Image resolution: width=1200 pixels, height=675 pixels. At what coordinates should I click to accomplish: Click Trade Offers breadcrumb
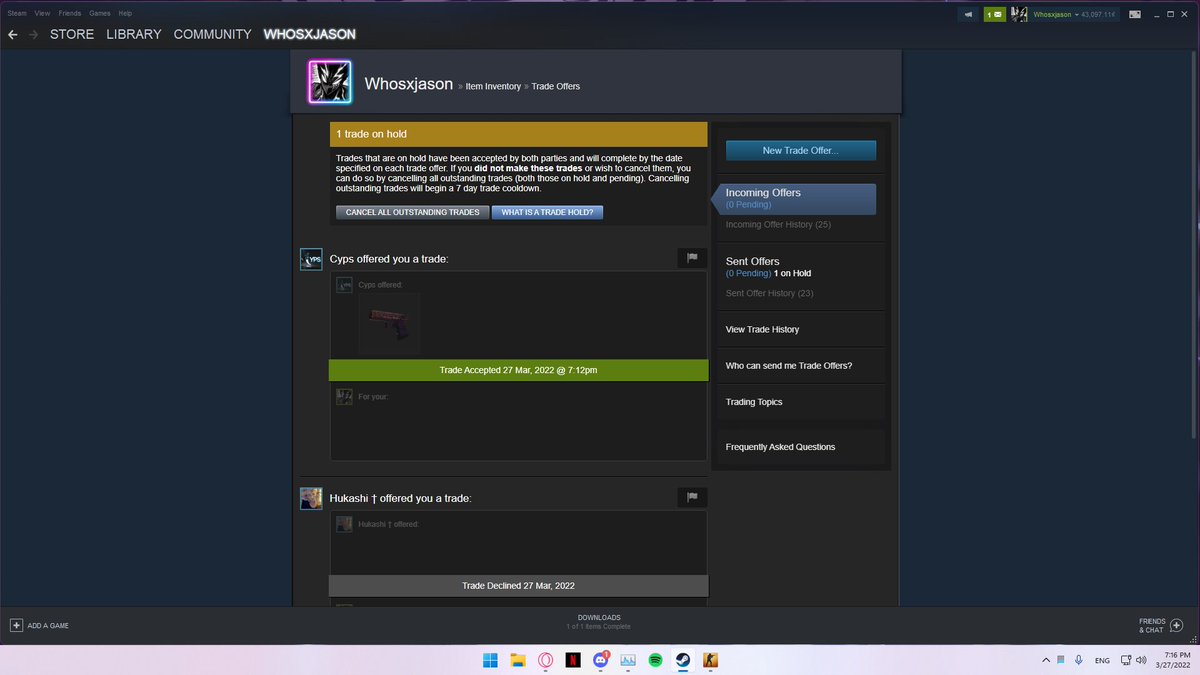click(x=555, y=86)
